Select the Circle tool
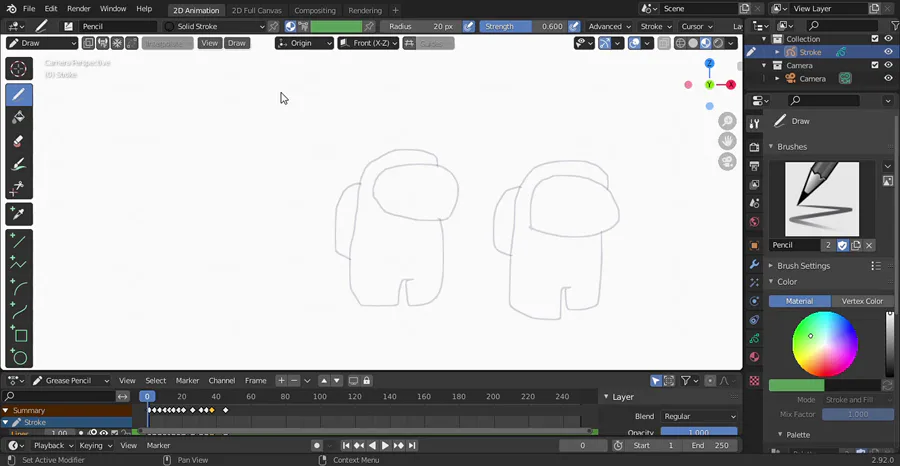The height and width of the screenshot is (466, 900). pyautogui.click(x=19, y=357)
